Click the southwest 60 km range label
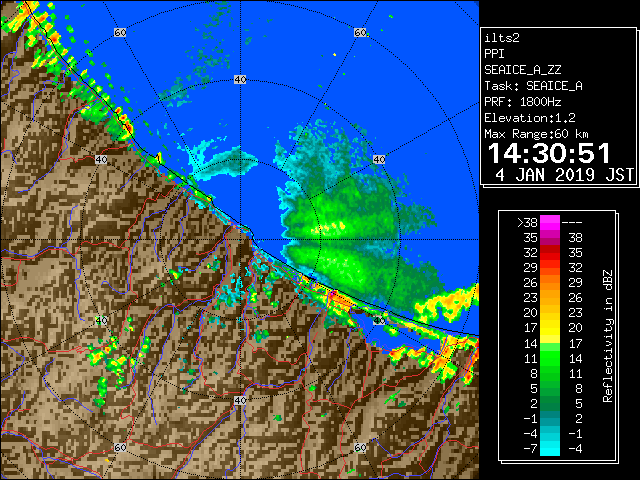 click(120, 447)
